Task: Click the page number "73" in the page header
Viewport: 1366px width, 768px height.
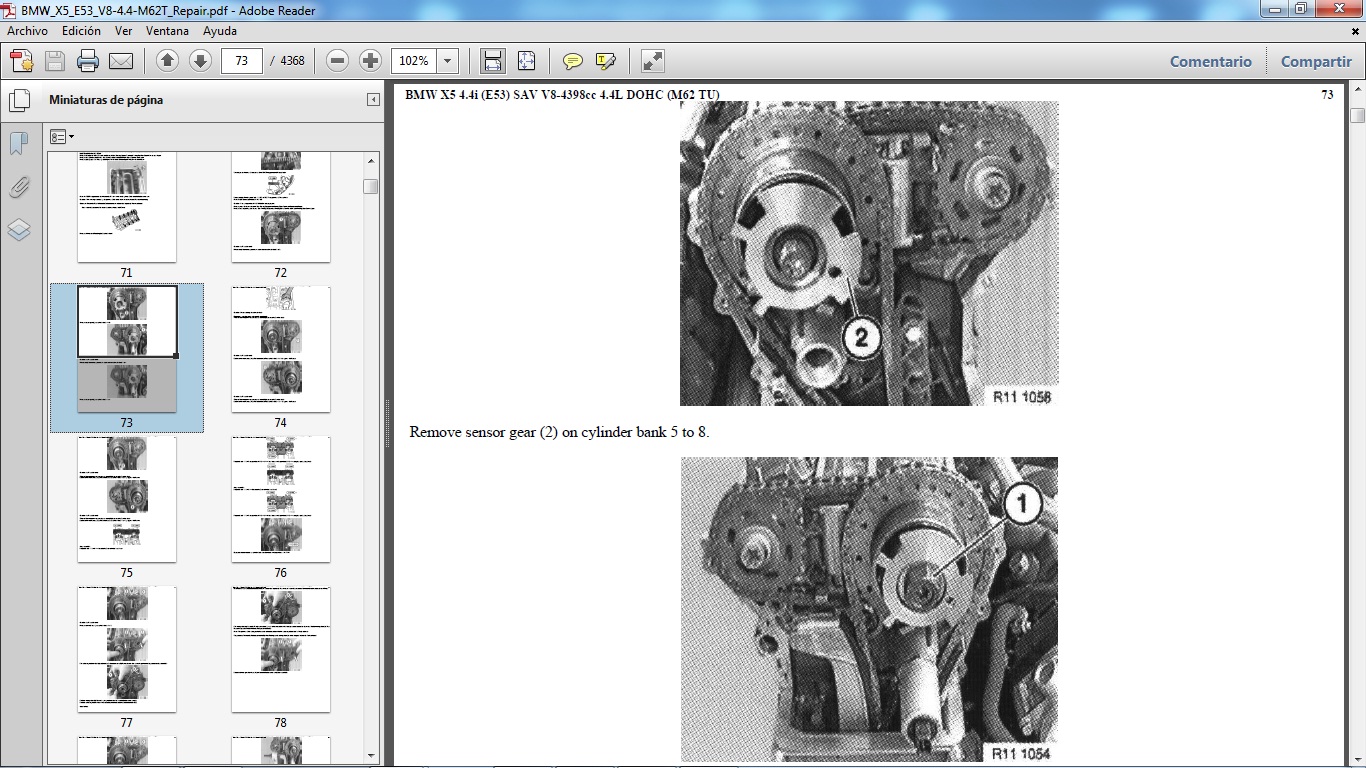Action: point(1327,96)
